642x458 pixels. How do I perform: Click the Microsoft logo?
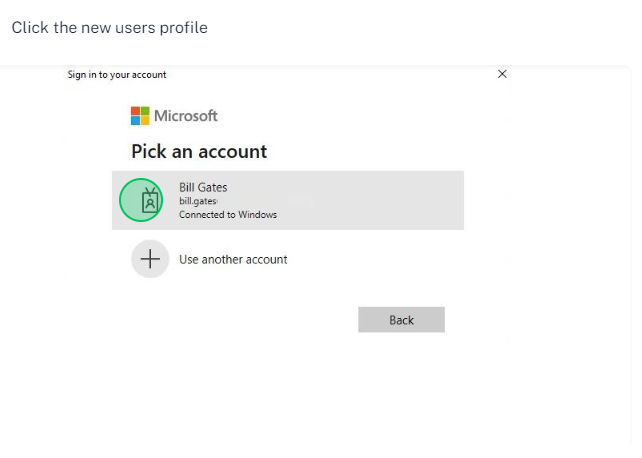(x=174, y=116)
